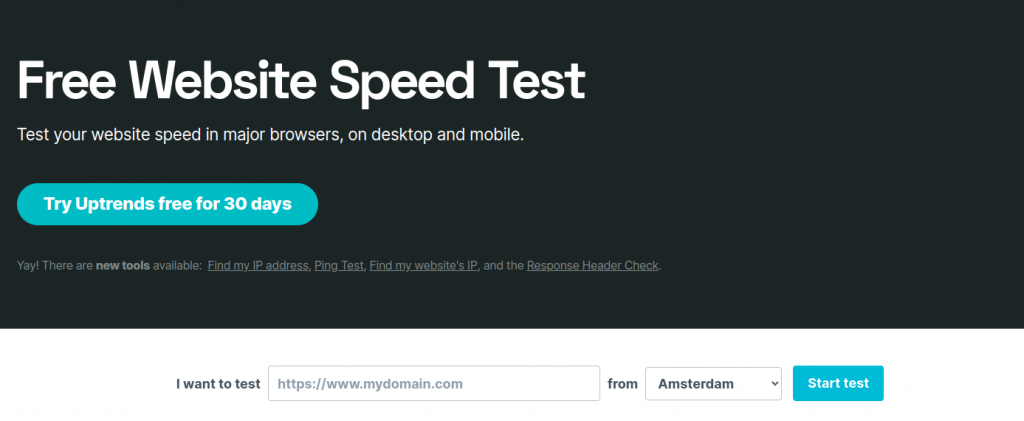1024x421 pixels.
Task: Follow the 'Find my website's IP' link
Action: [x=424, y=266]
